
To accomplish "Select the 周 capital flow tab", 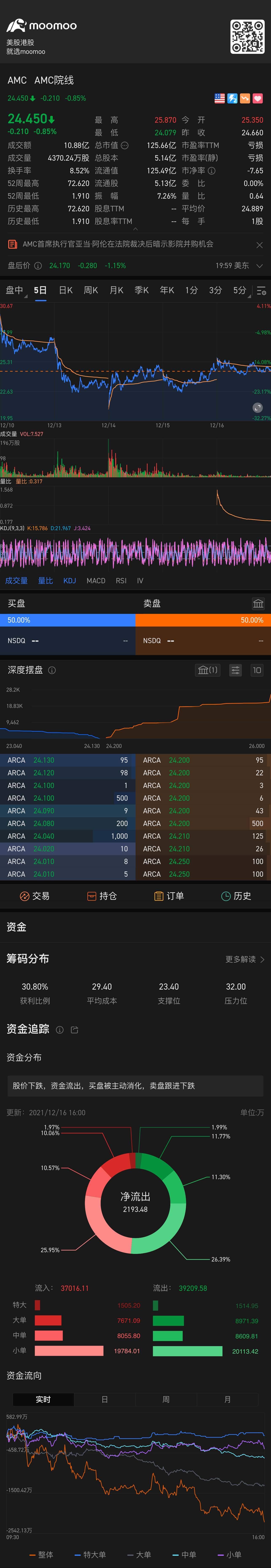I will (166, 1399).
